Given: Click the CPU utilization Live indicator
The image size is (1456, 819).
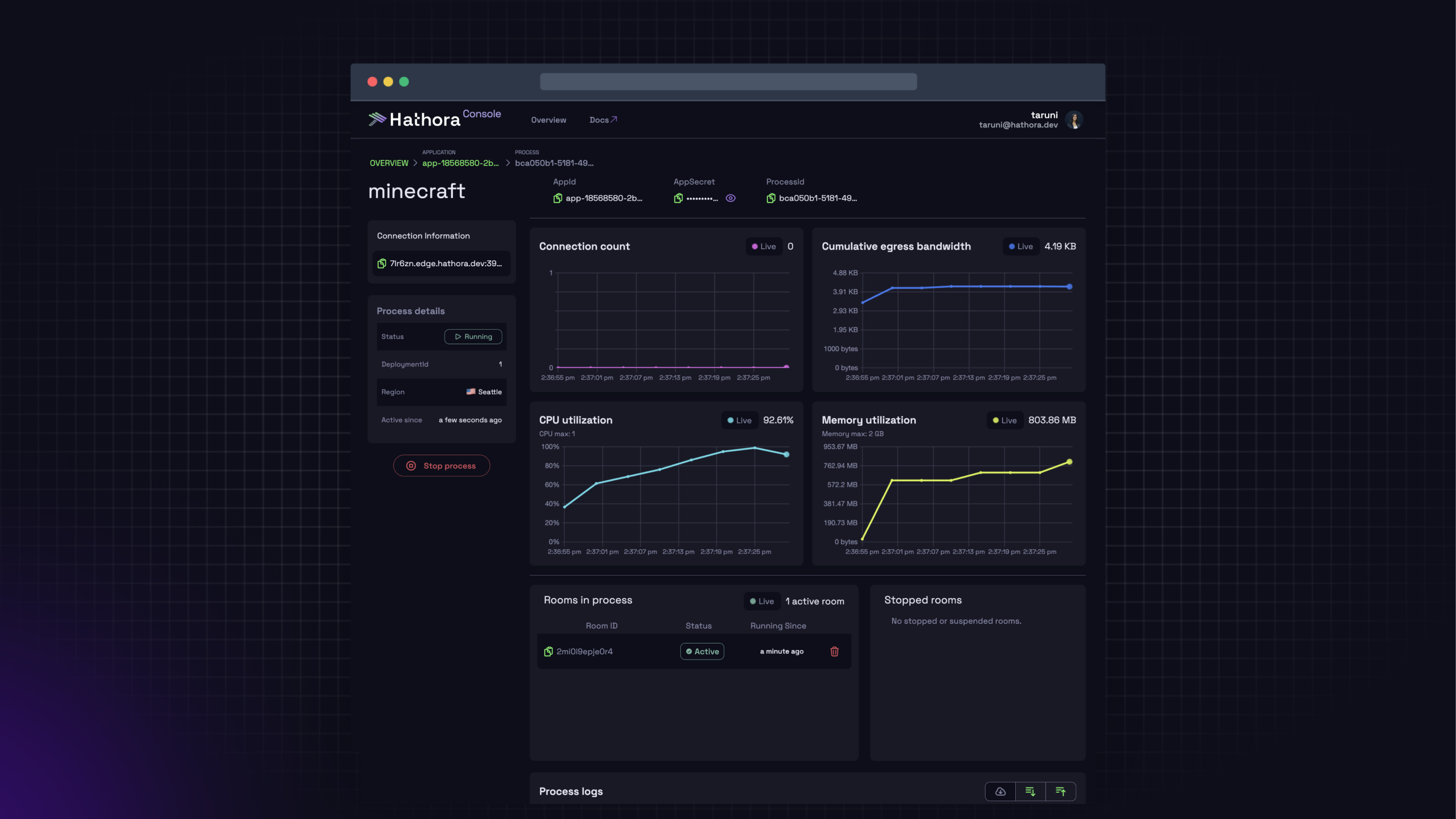Looking at the screenshot, I should pyautogui.click(x=739, y=420).
